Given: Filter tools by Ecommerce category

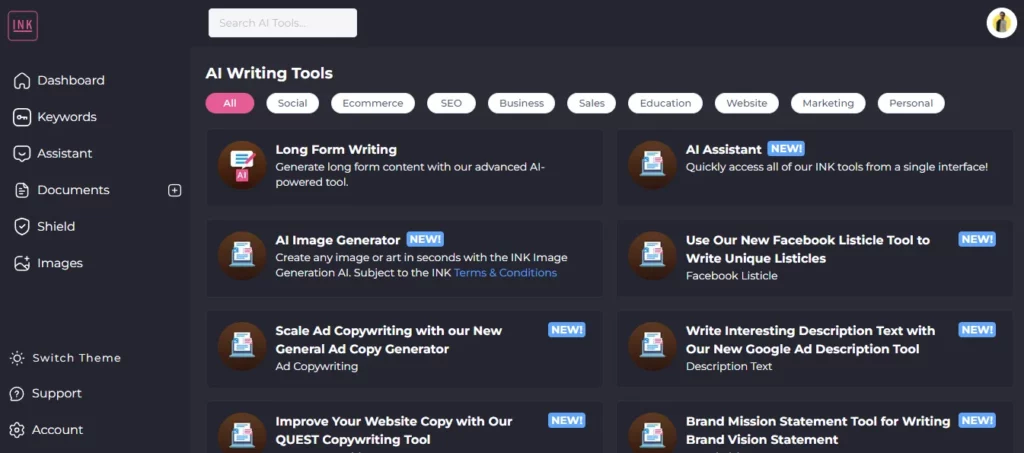Looking at the screenshot, I should point(373,103).
